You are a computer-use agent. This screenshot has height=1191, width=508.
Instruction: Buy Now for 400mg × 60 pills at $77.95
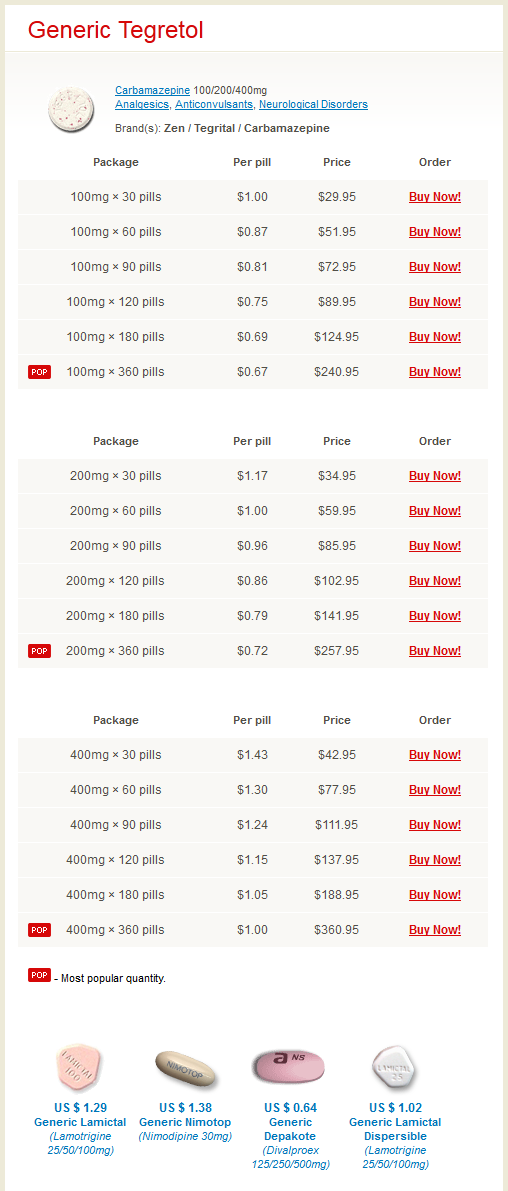click(435, 789)
